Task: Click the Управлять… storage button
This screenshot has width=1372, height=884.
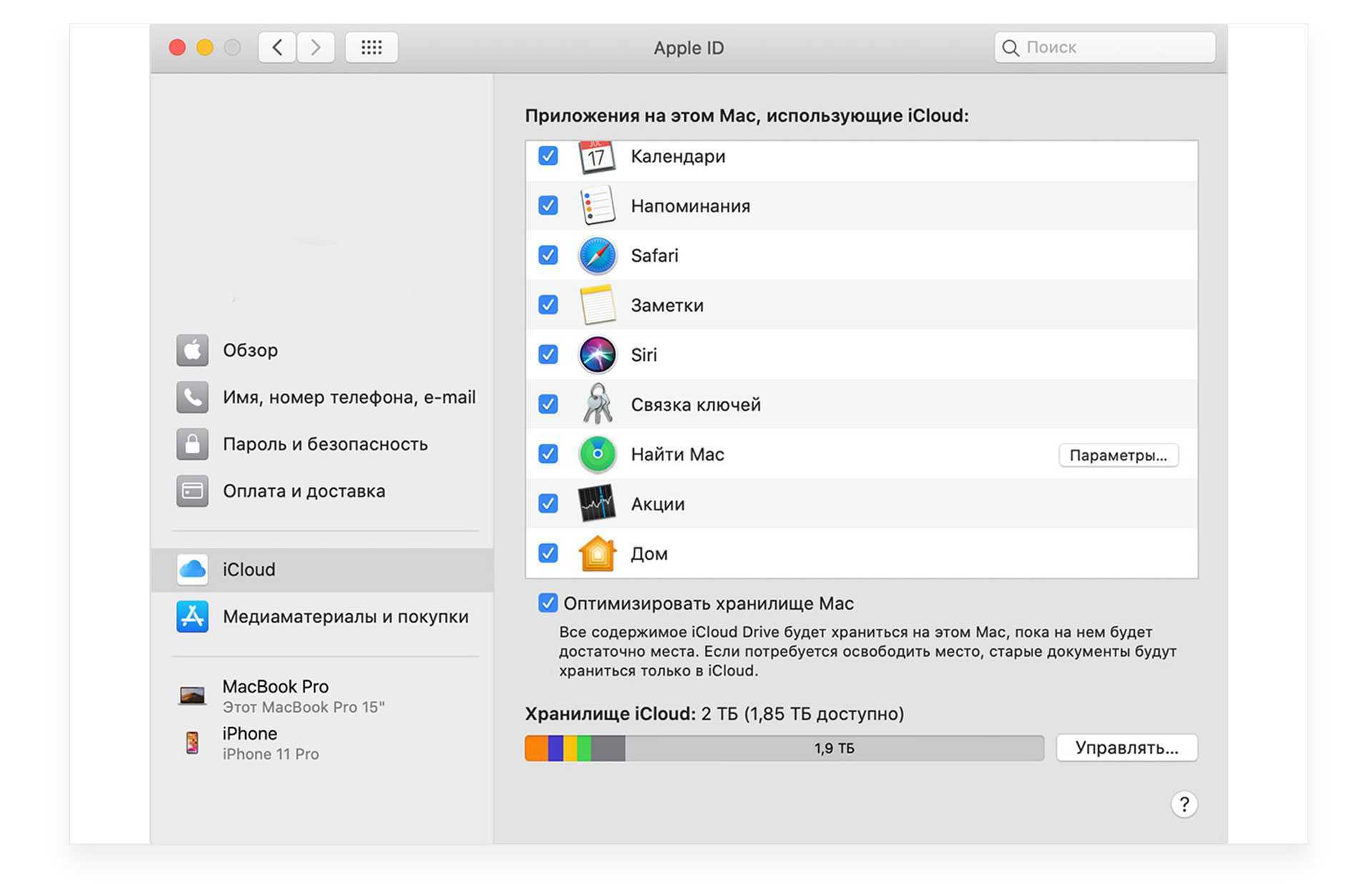Action: 1127,748
